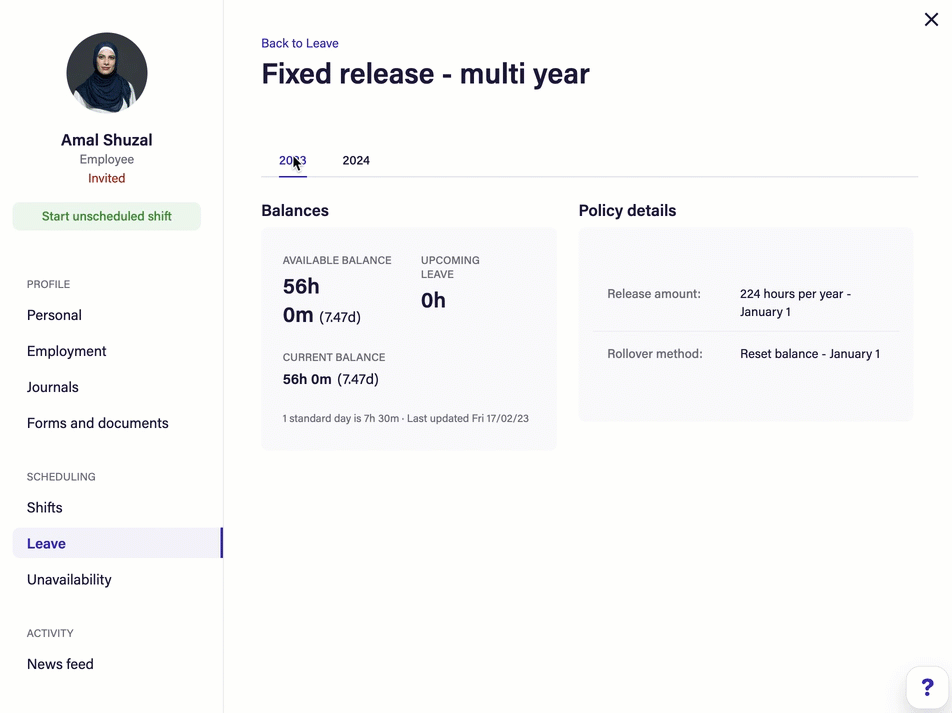Select the Leave sidebar item
Viewport: 952px width, 713px height.
(x=46, y=544)
